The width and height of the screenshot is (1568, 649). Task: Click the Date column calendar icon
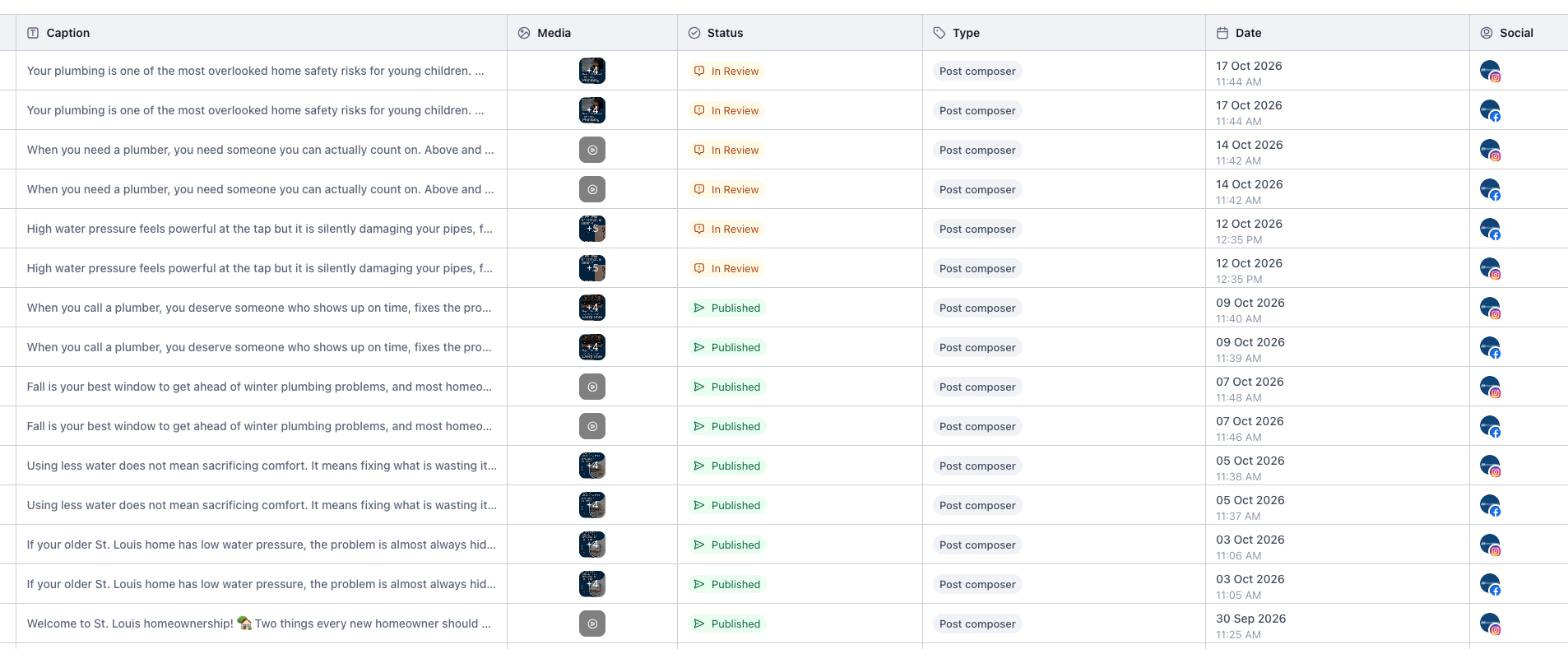1222,33
